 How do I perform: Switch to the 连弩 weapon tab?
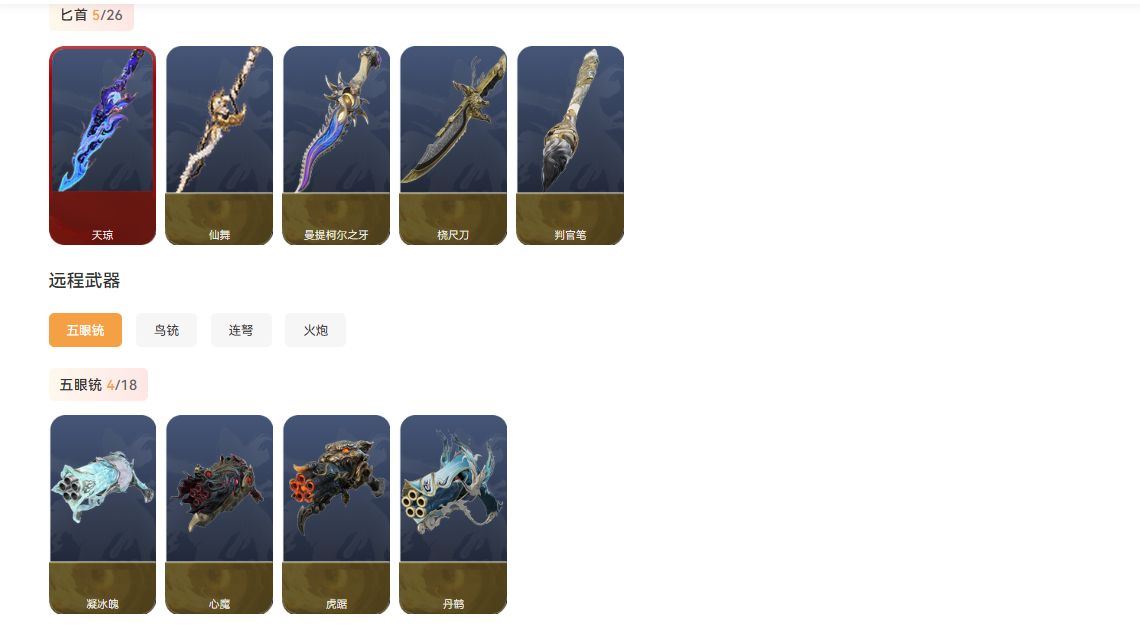click(x=241, y=330)
